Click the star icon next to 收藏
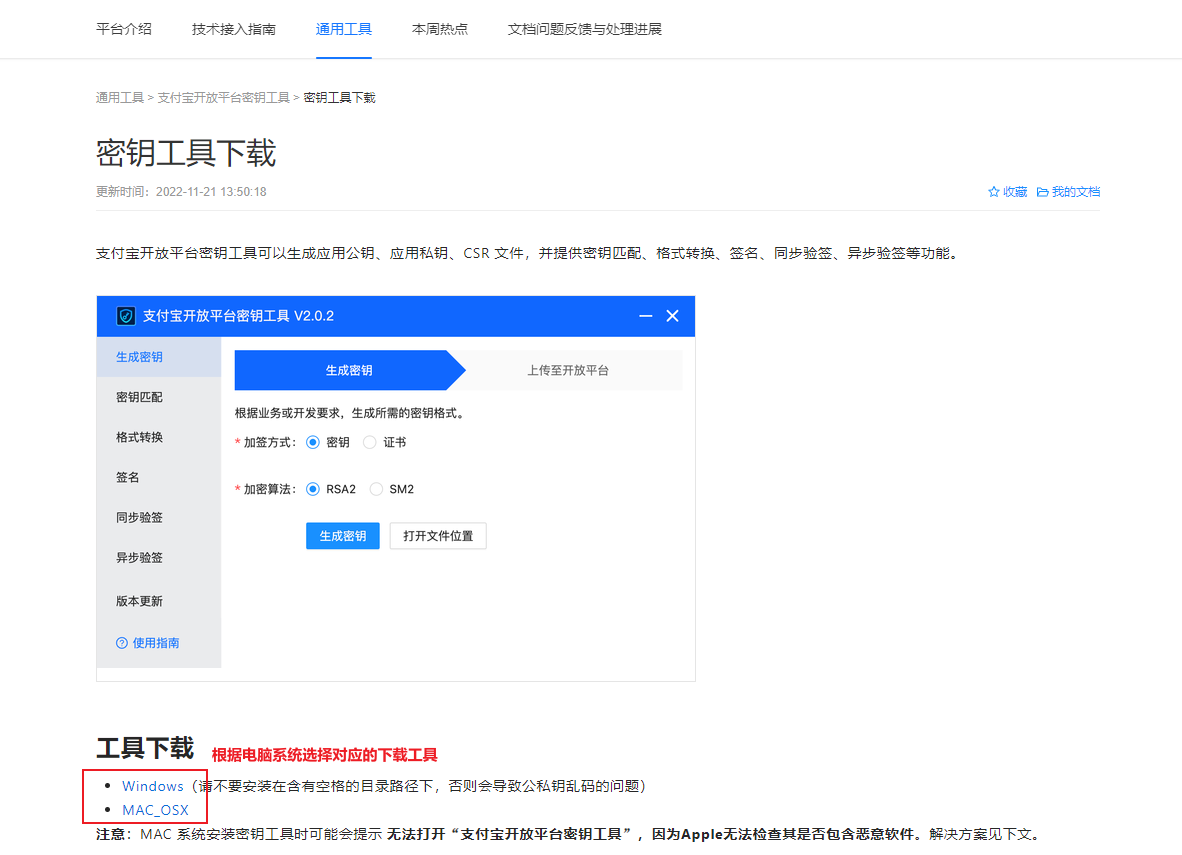The height and width of the screenshot is (855, 1182). pyautogui.click(x=994, y=192)
